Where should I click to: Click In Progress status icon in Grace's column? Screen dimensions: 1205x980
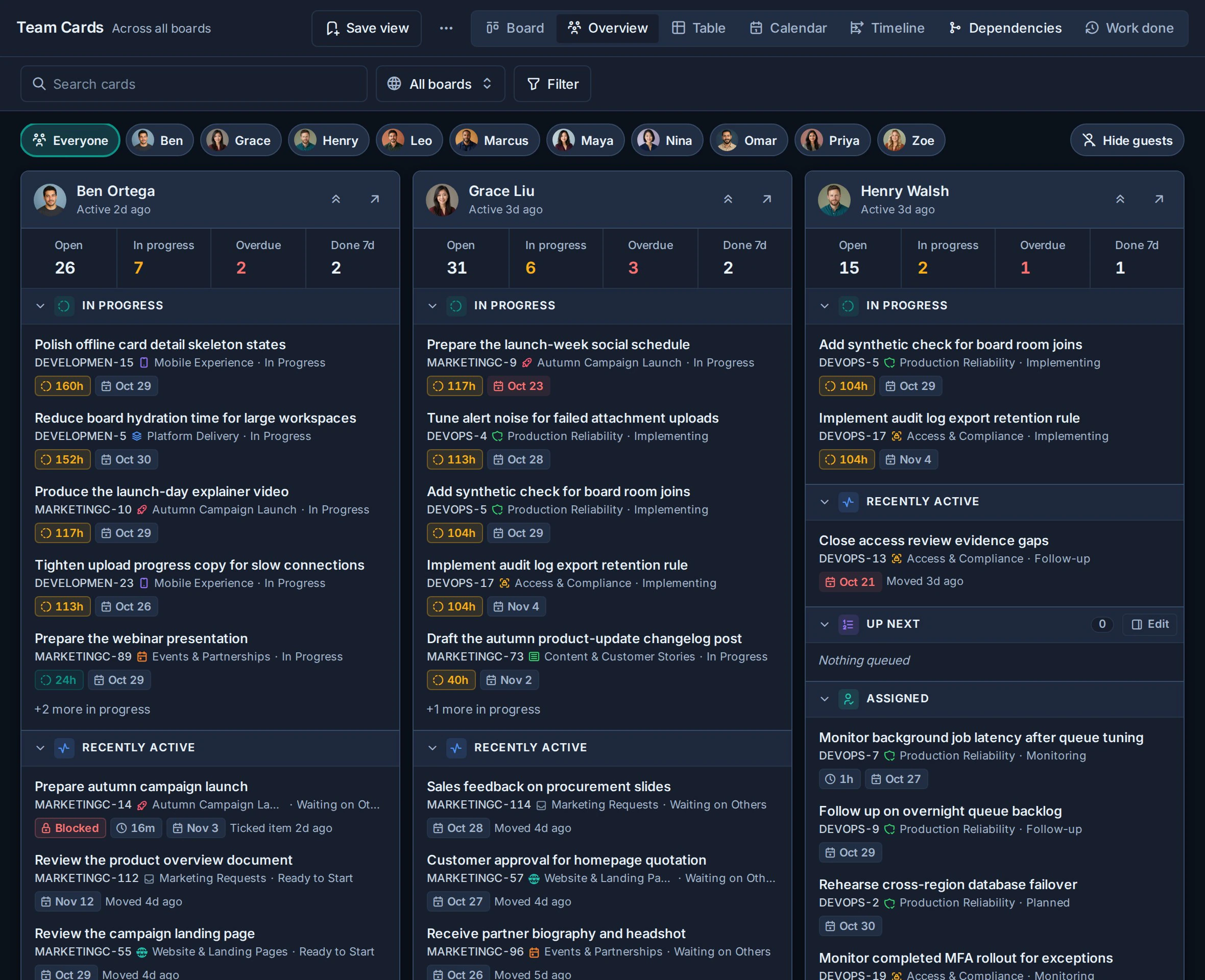(x=456, y=306)
